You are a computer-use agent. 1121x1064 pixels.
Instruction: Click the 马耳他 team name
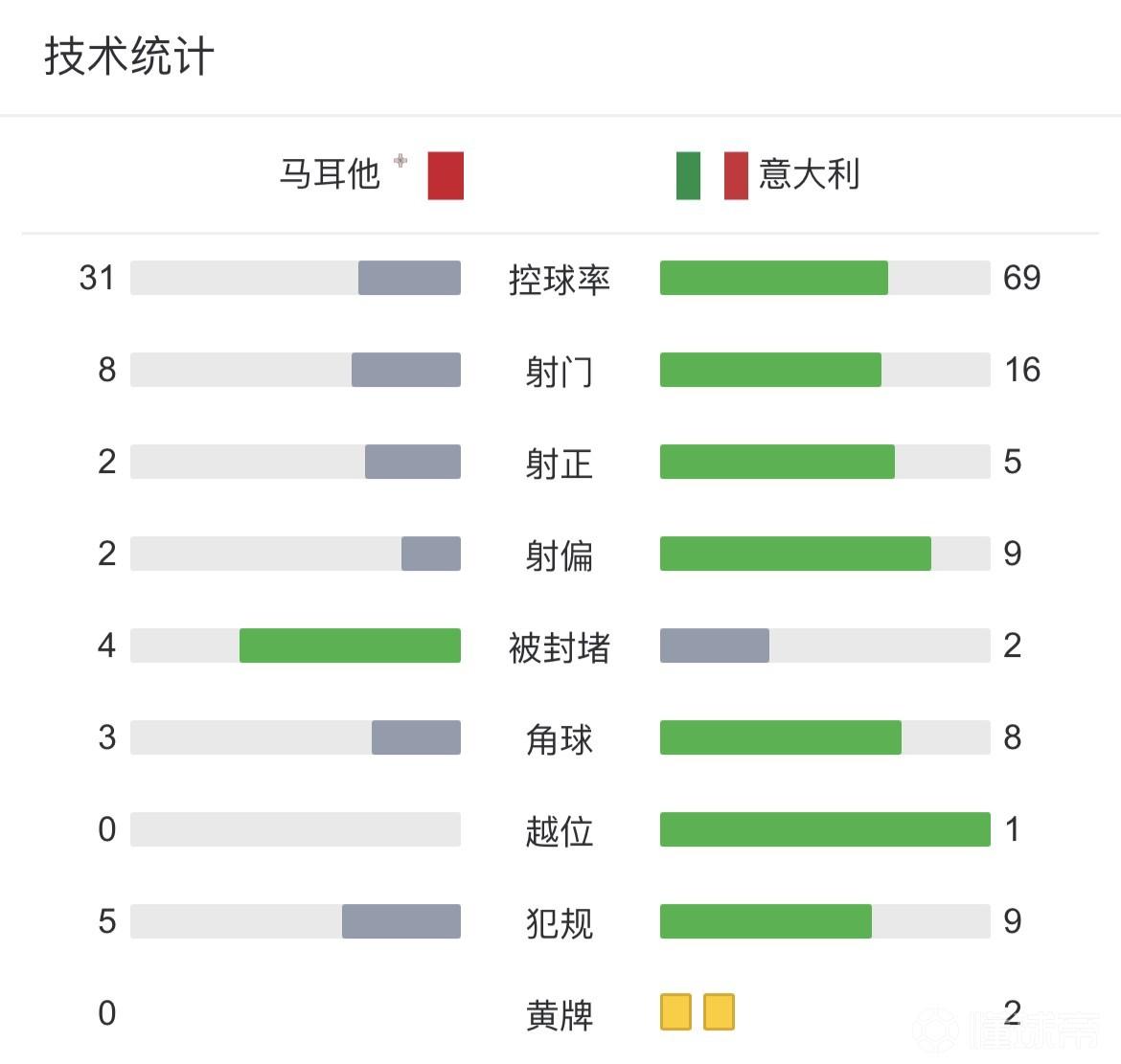(330, 174)
